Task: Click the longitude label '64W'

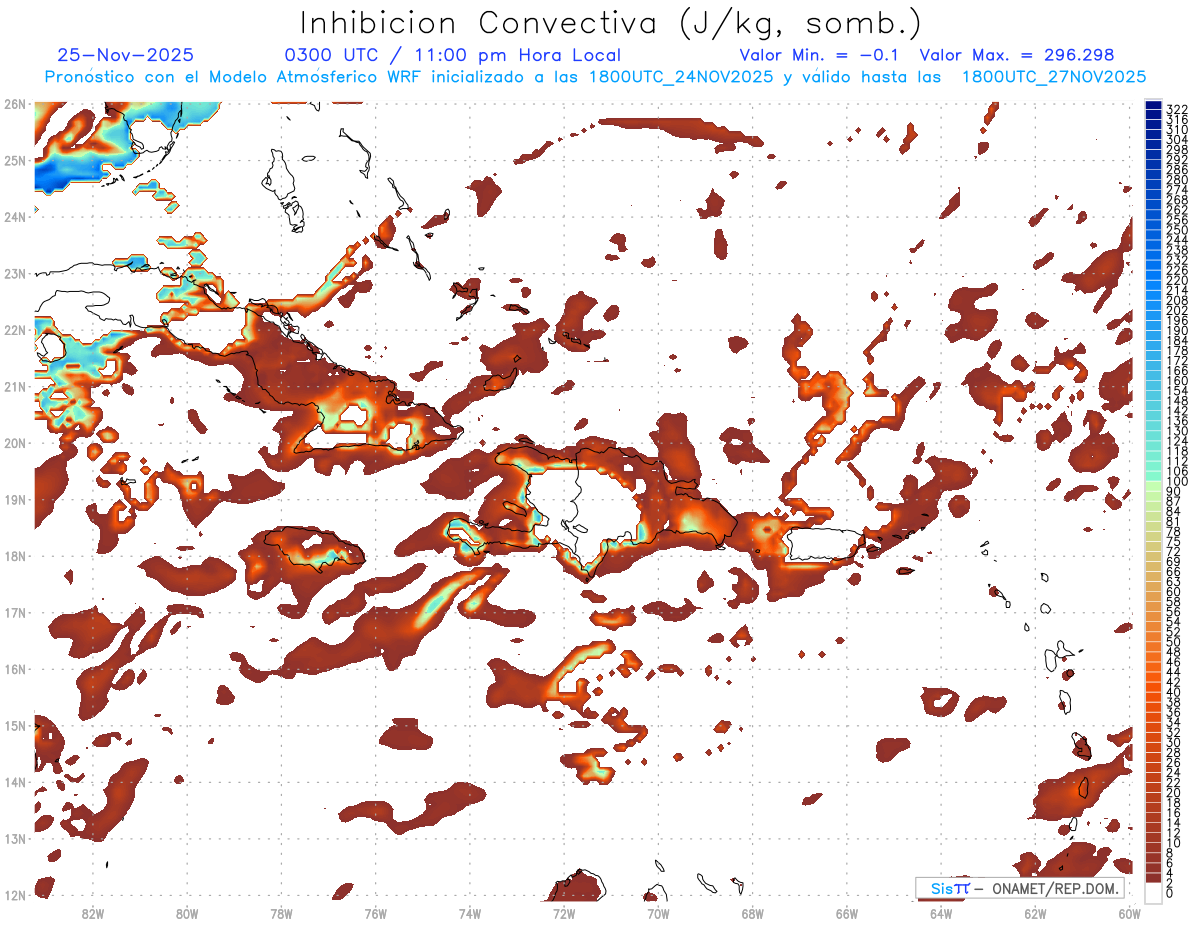Action: point(941,913)
